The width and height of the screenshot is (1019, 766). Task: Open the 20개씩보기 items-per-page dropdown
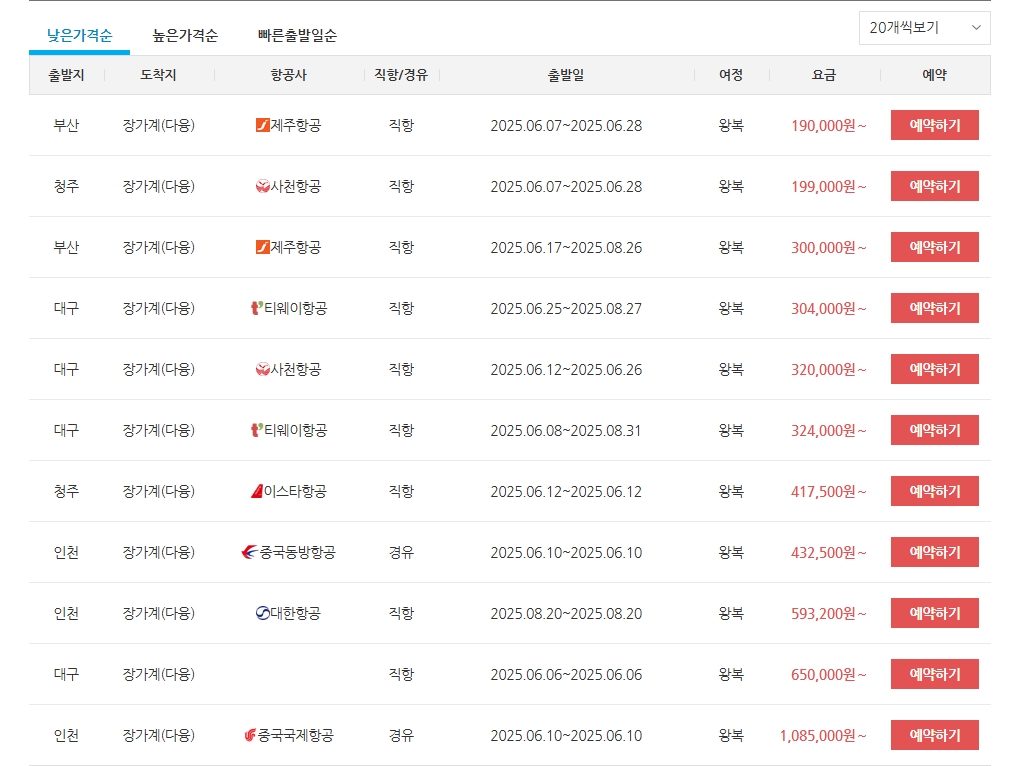[924, 28]
